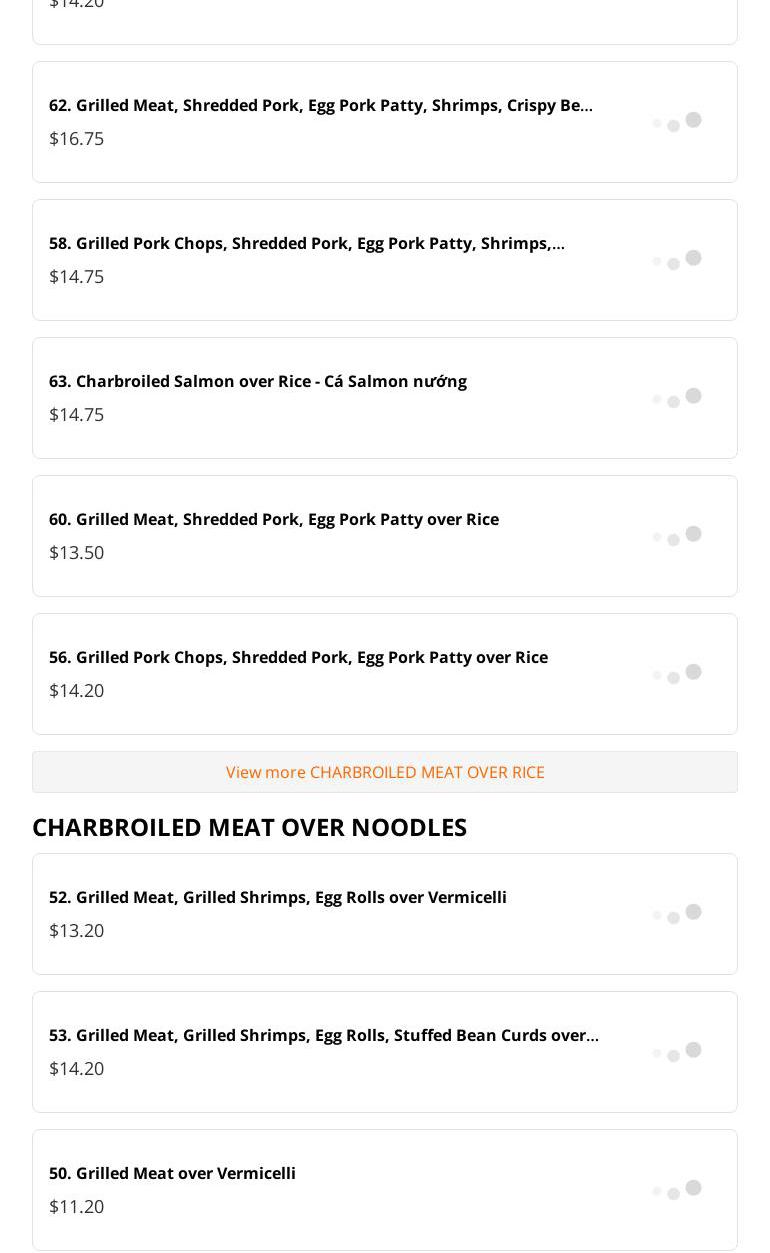
Task: Click the image placeholder on item 58
Action: click(x=677, y=260)
